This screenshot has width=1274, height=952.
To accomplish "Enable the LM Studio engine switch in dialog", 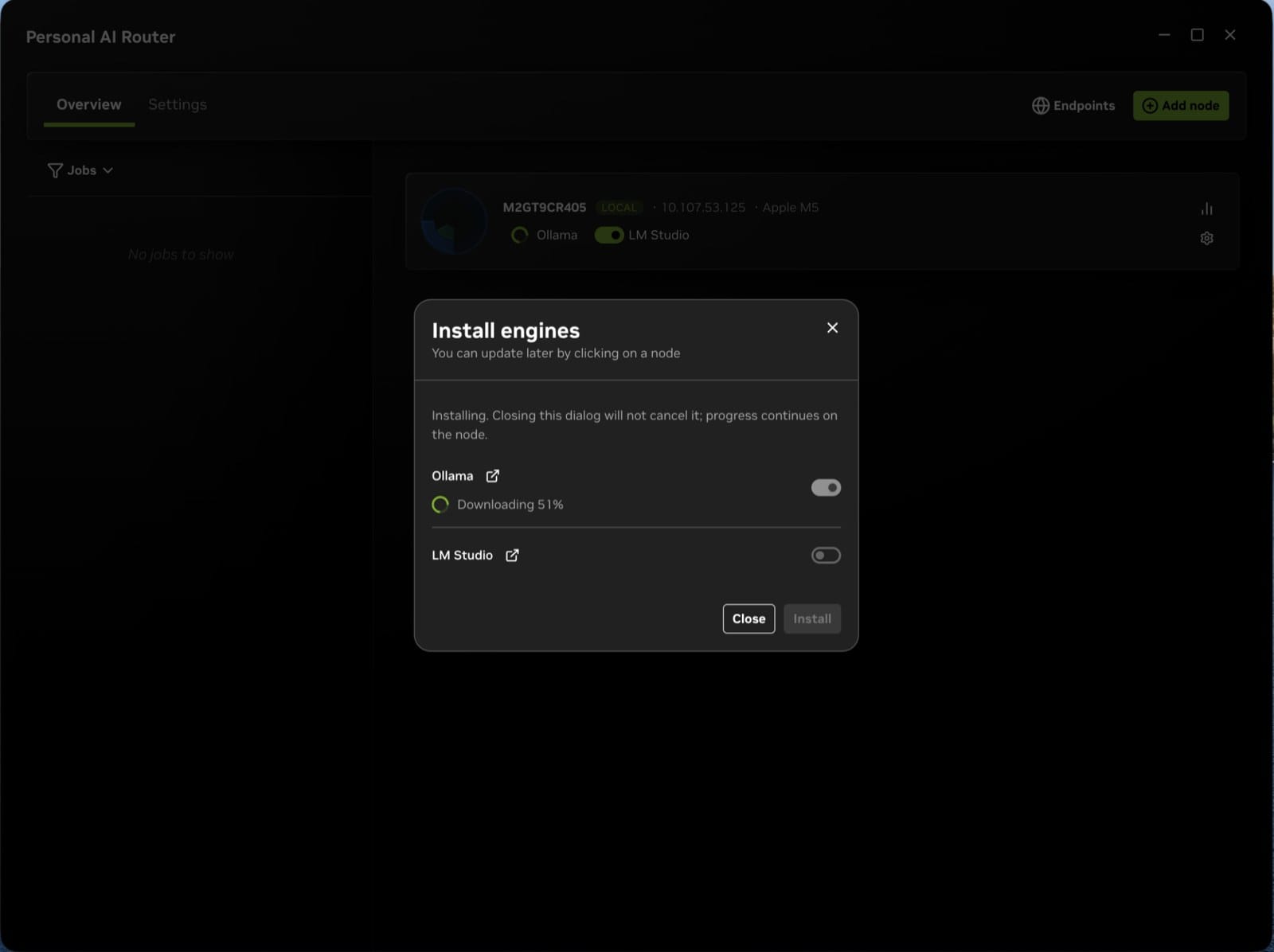I will click(x=826, y=555).
